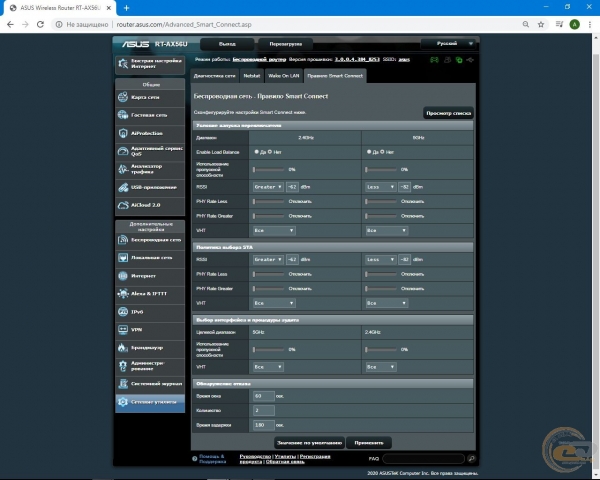Screen dimensions: 600x480
Task: Click the Просмотр списка button
Action: click(x=448, y=113)
